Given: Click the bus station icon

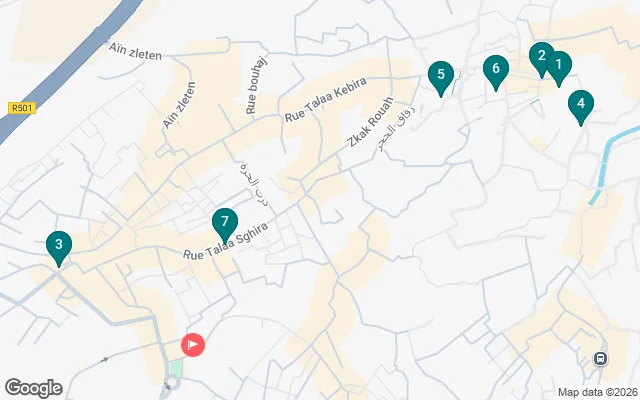Looking at the screenshot, I should 600,359.
